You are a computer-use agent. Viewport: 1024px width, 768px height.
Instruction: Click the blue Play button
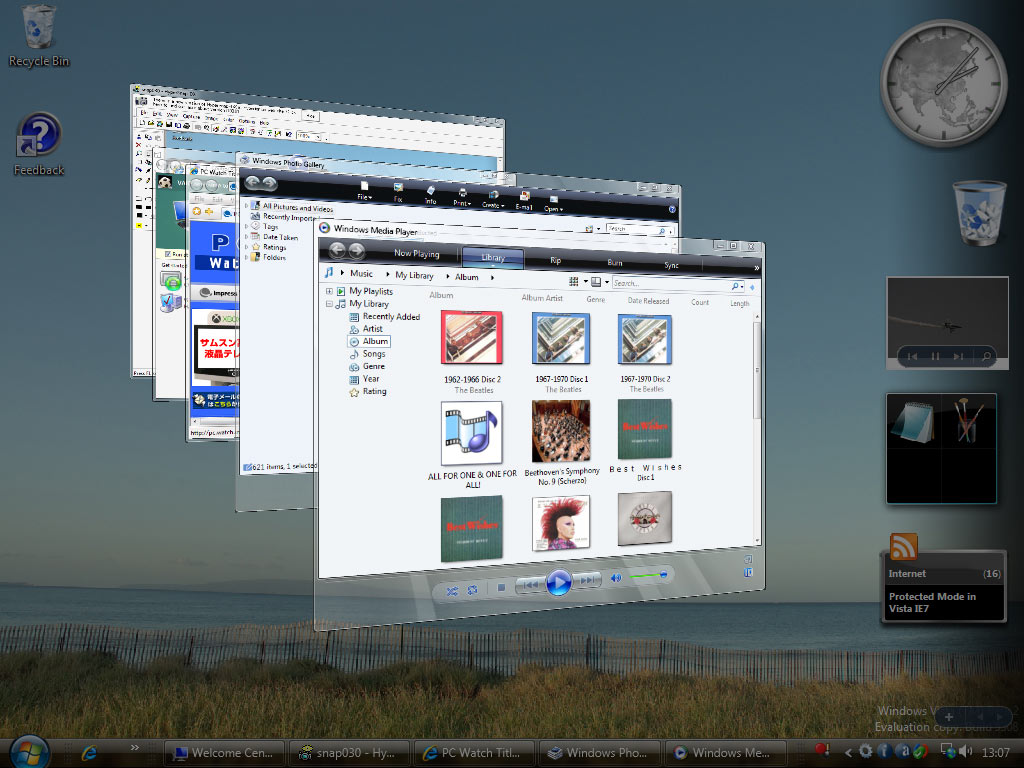click(558, 582)
